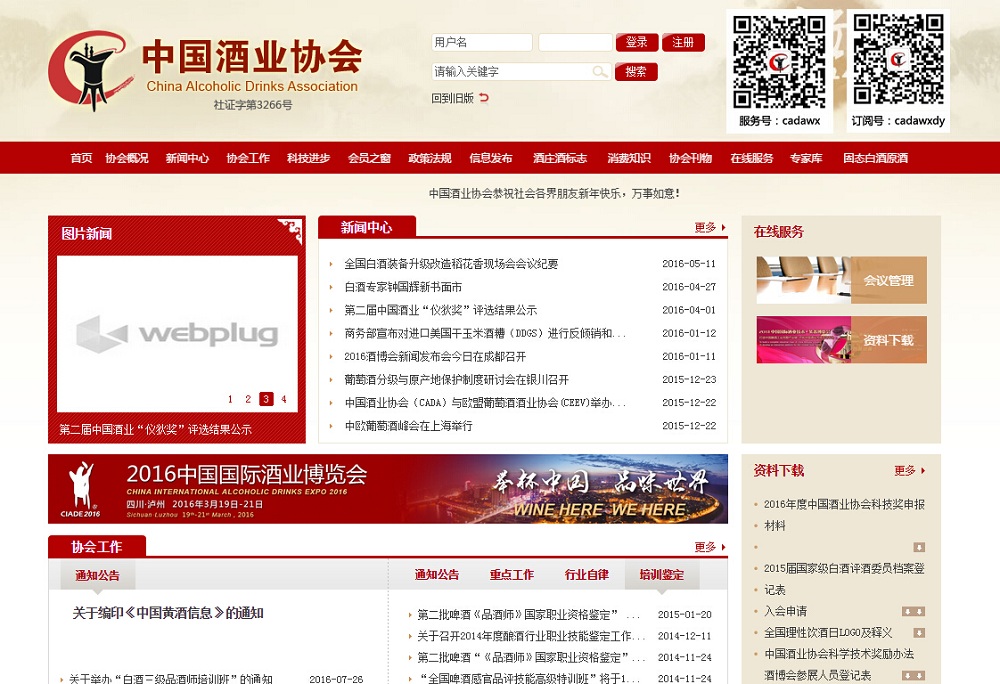
Task: Open the 新闻中心 item 第二届中国酒业"仪狄奖"评选结果公示
Action: tap(441, 310)
